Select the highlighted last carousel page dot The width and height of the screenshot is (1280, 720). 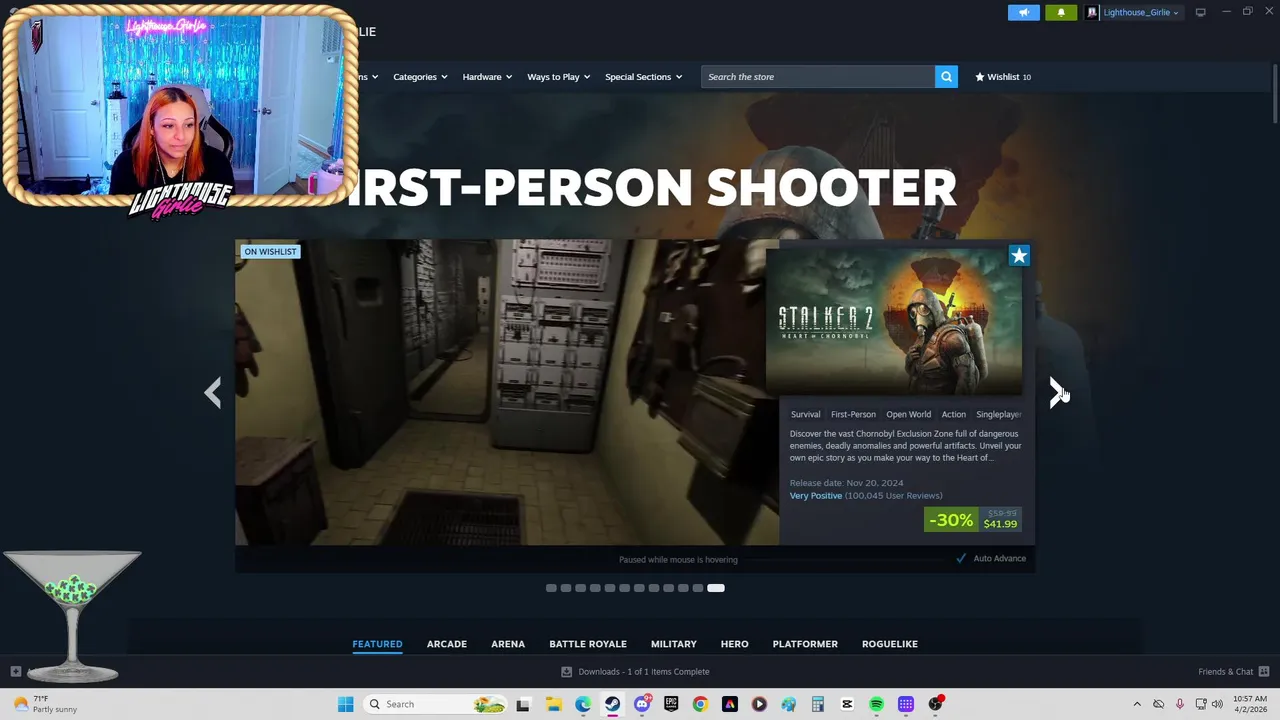(x=716, y=588)
